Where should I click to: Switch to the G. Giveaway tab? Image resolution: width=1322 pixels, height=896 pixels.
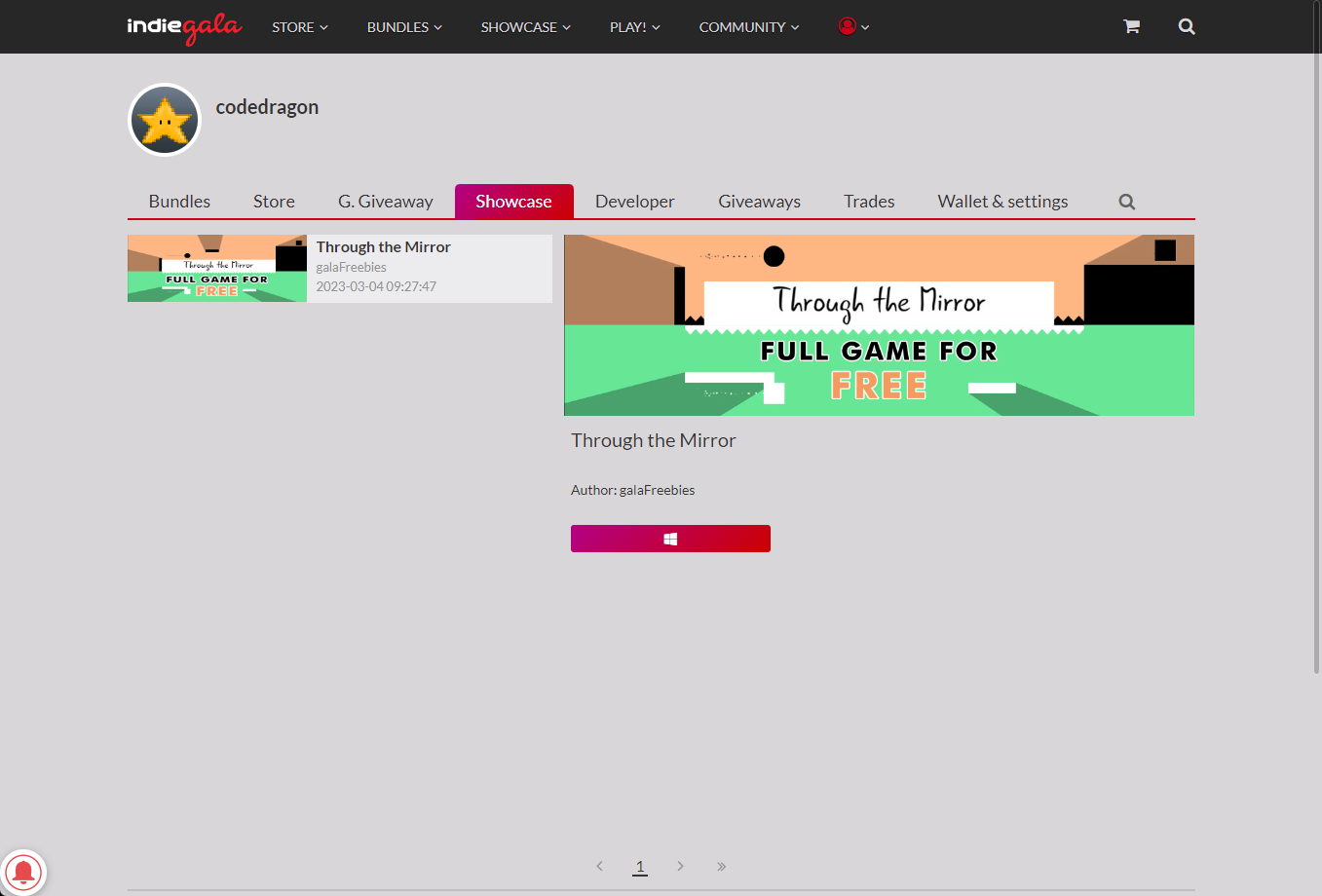tap(386, 202)
